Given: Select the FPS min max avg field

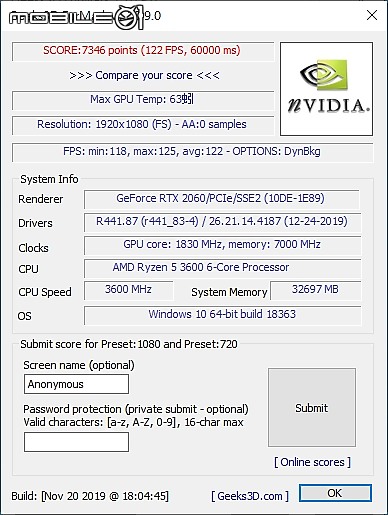Looking at the screenshot, I should pos(192,152).
